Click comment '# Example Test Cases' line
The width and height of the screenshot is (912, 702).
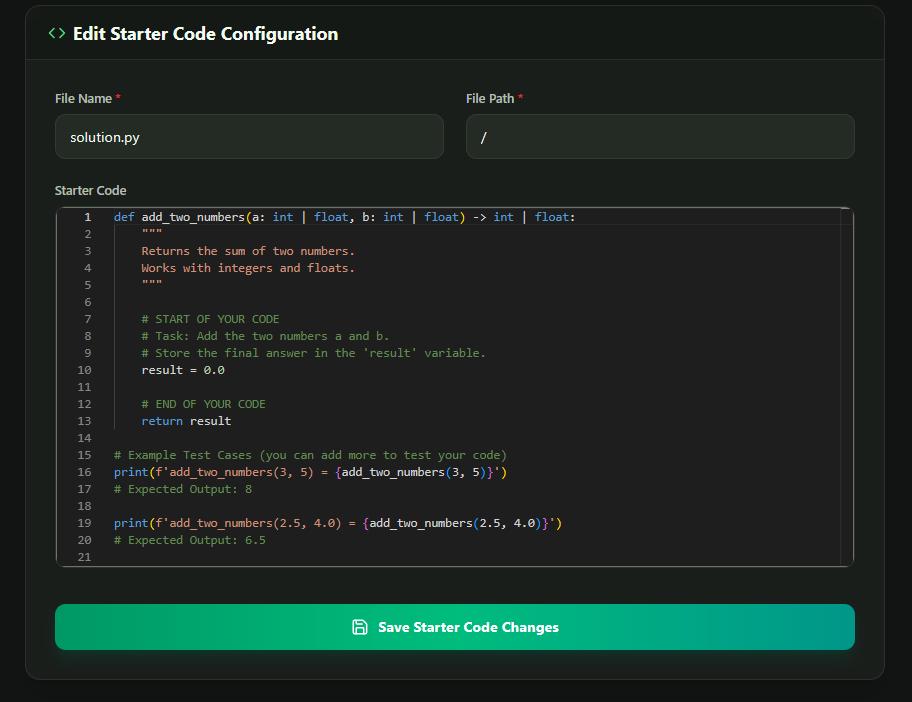310,455
